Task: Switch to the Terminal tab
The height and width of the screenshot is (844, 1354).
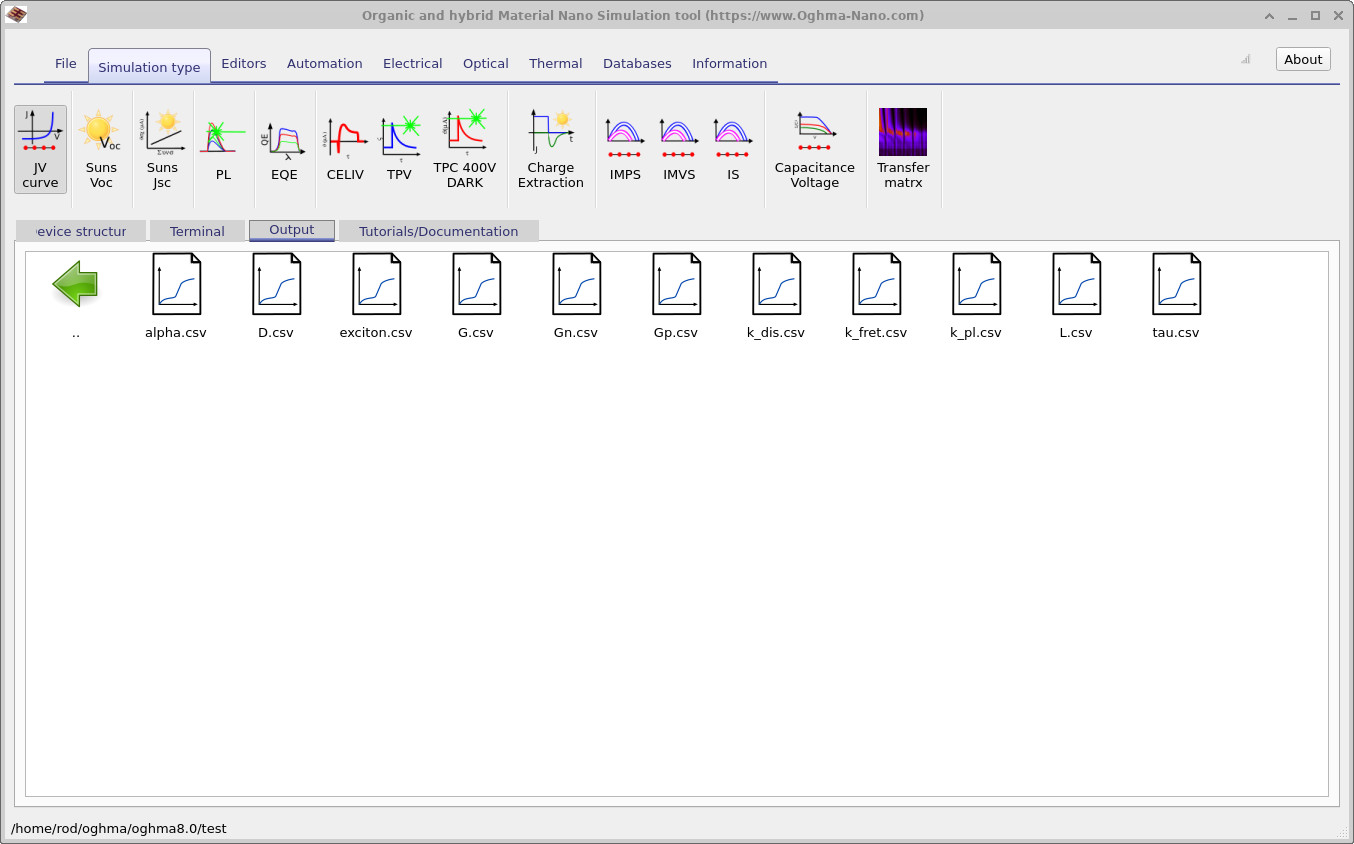Action: click(x=197, y=231)
